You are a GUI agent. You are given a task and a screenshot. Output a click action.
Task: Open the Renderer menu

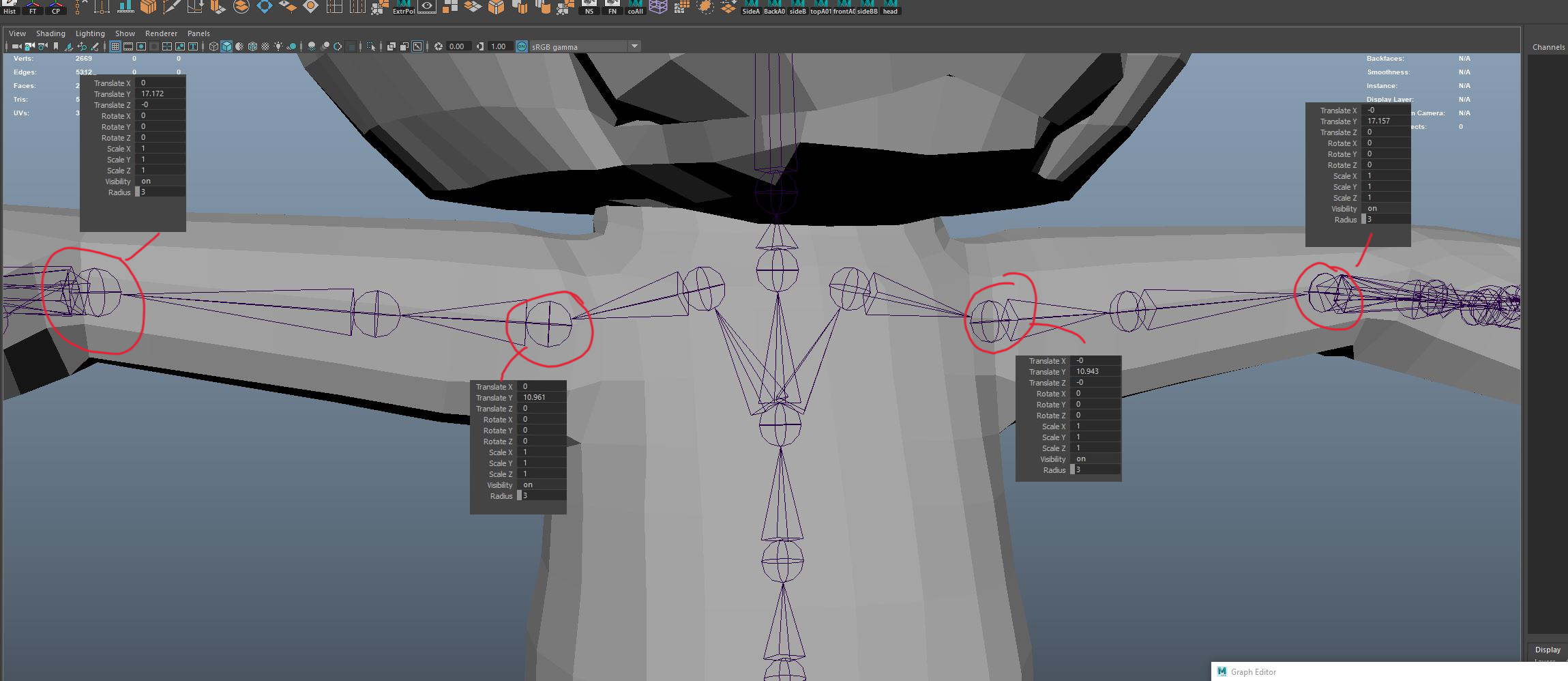point(161,33)
